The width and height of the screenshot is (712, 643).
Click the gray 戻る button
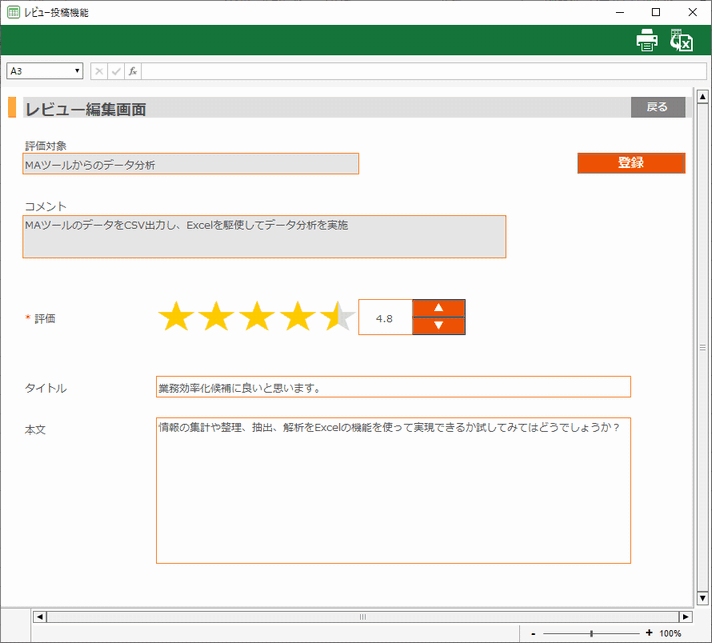657,107
